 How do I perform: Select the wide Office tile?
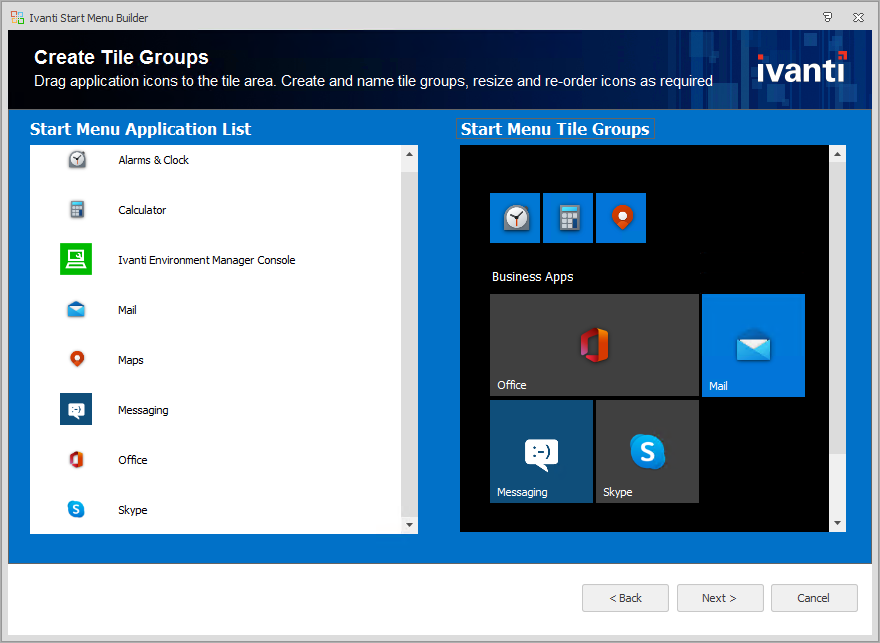click(x=594, y=345)
